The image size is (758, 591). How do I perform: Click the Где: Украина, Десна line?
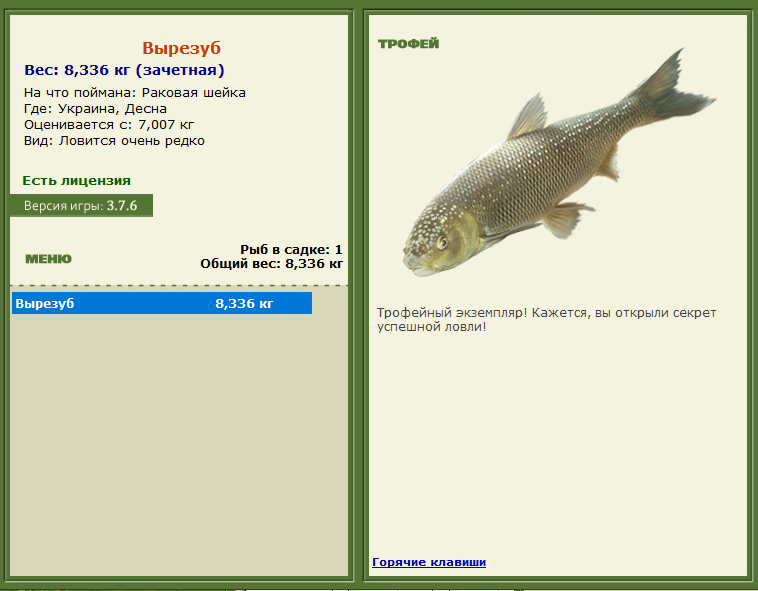[95, 109]
